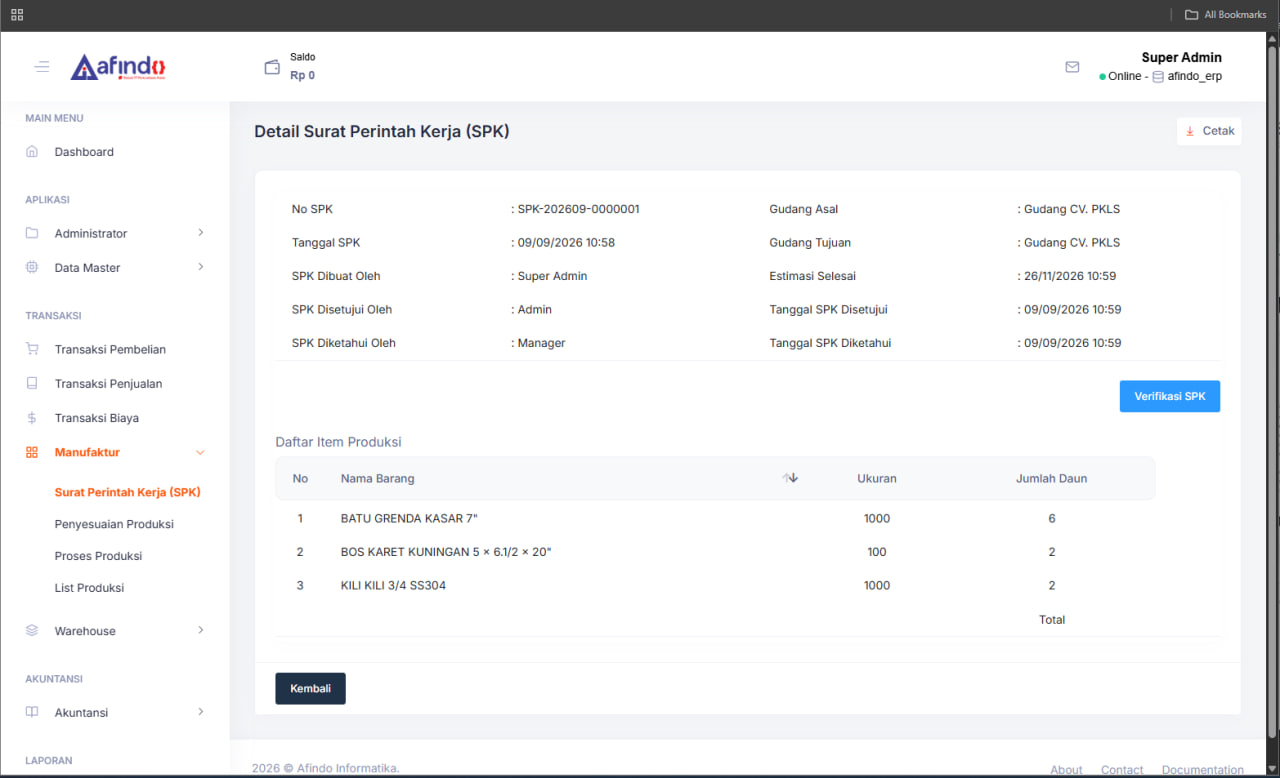
Task: Open All Bookmarks folder in browser bar
Action: coord(1225,15)
